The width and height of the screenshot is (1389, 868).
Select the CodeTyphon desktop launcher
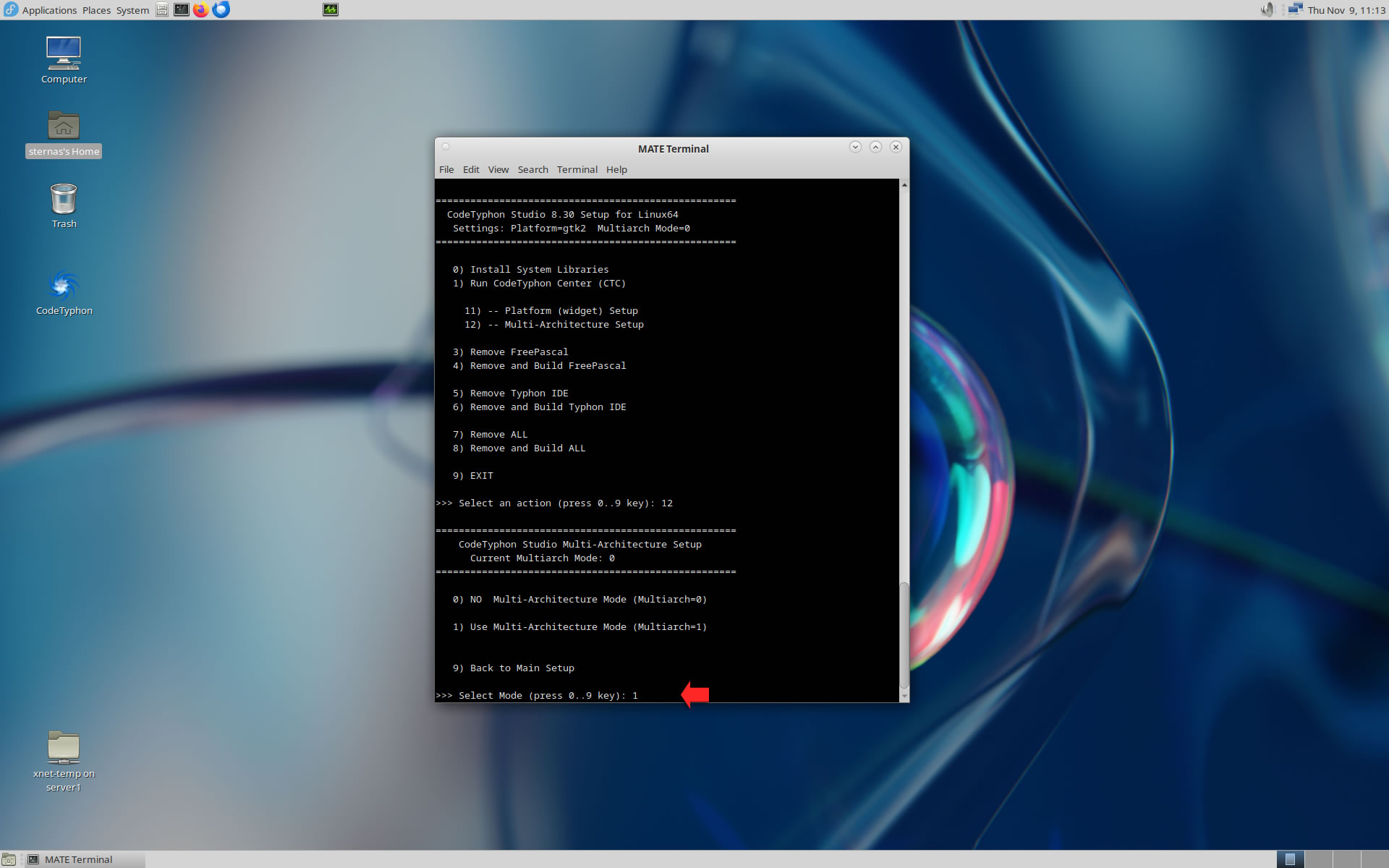tap(64, 293)
